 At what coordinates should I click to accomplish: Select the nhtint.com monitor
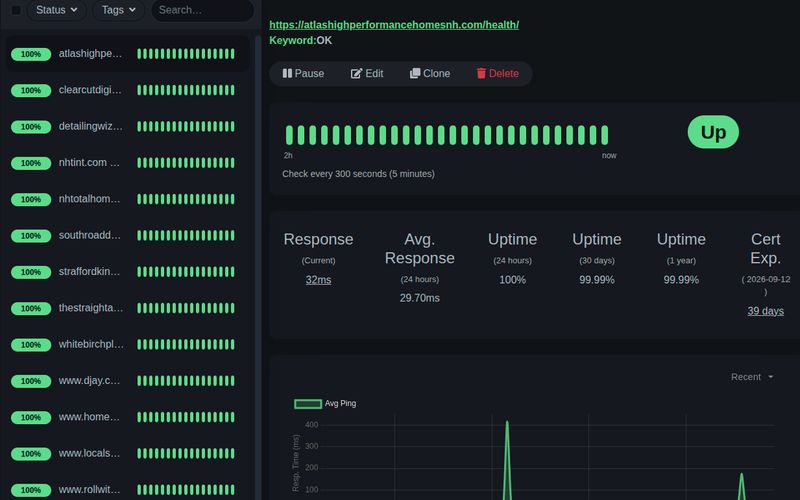[x=128, y=163]
